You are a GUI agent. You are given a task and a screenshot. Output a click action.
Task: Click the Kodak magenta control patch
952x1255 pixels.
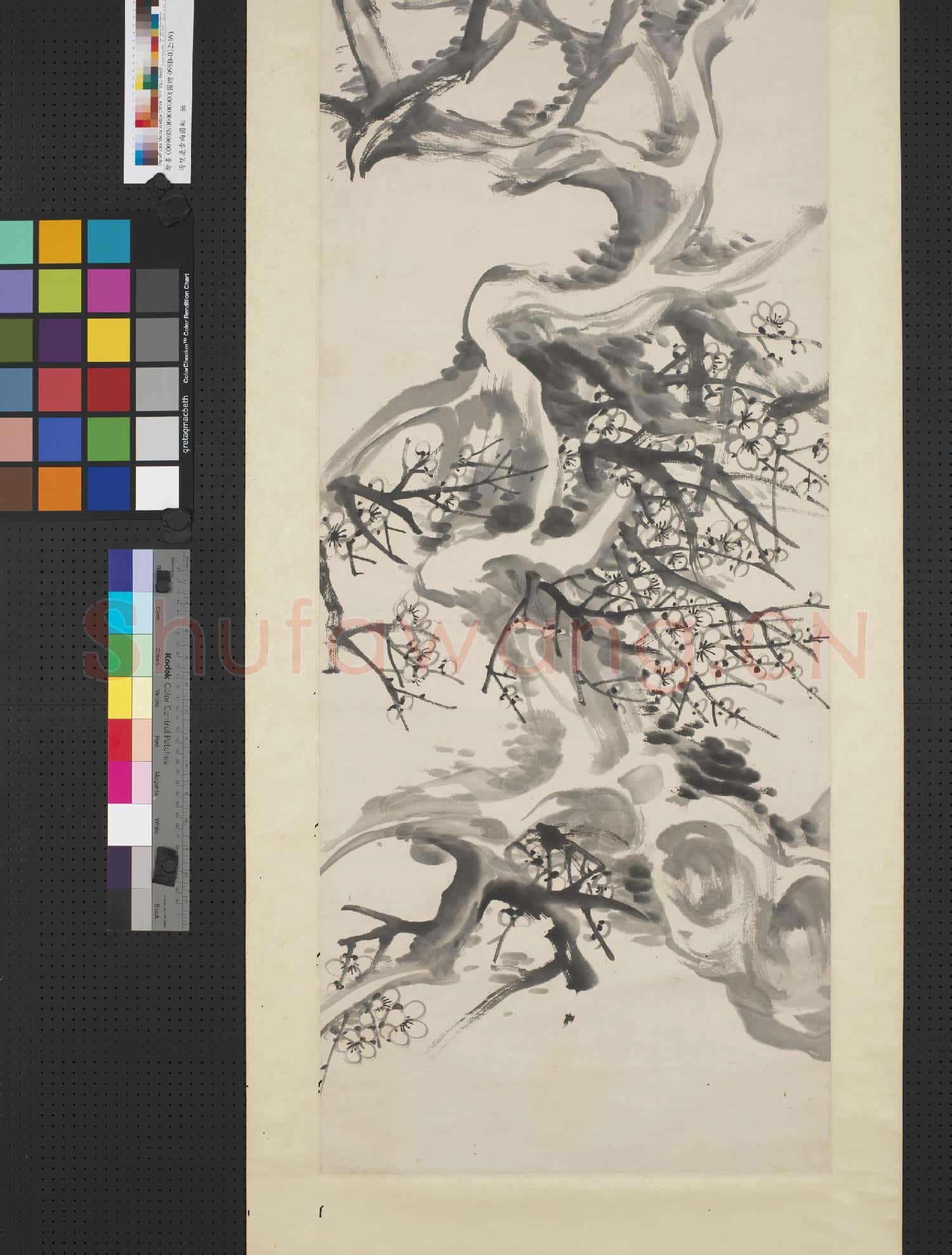(x=120, y=782)
